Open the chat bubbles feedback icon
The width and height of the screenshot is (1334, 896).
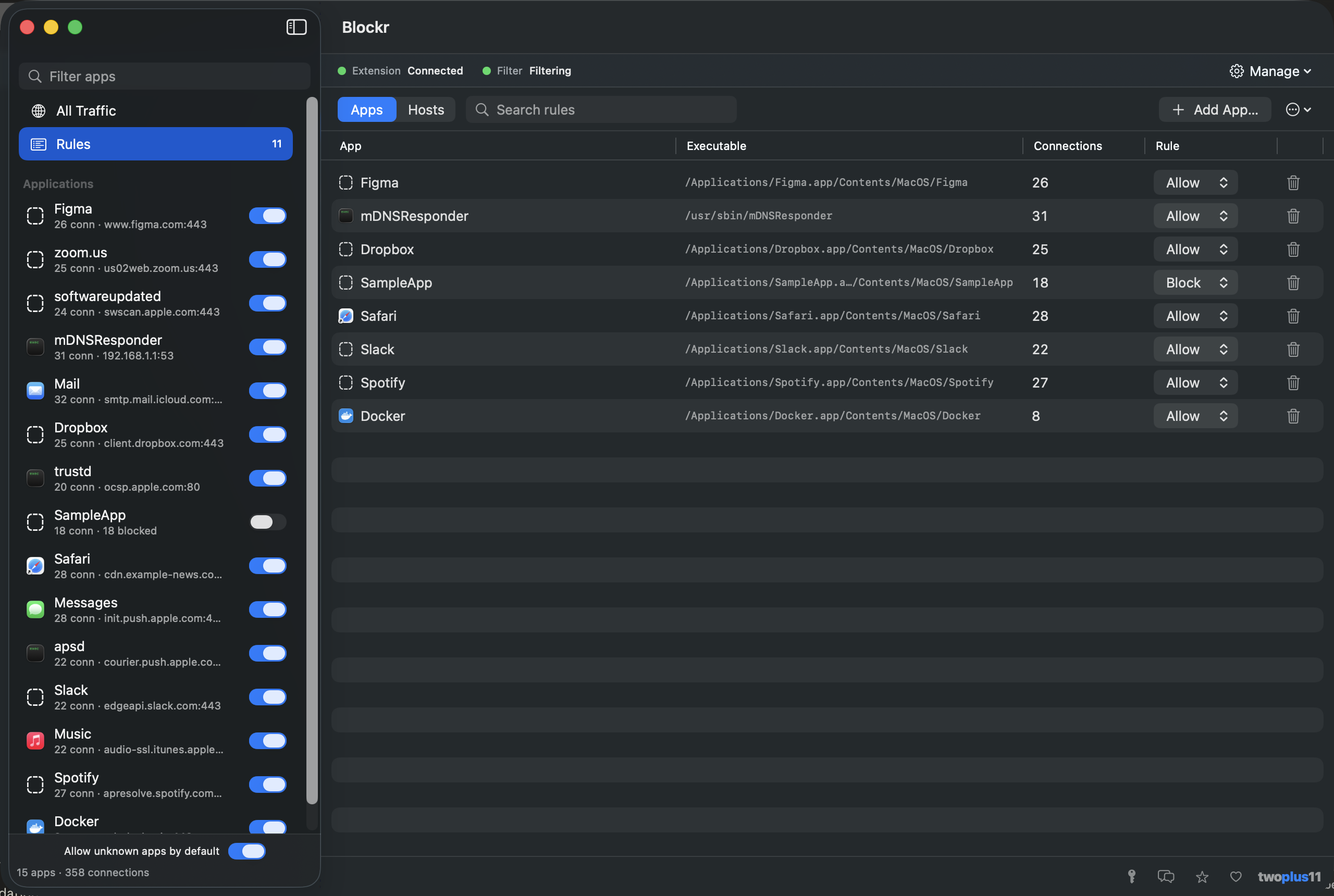[1166, 877]
